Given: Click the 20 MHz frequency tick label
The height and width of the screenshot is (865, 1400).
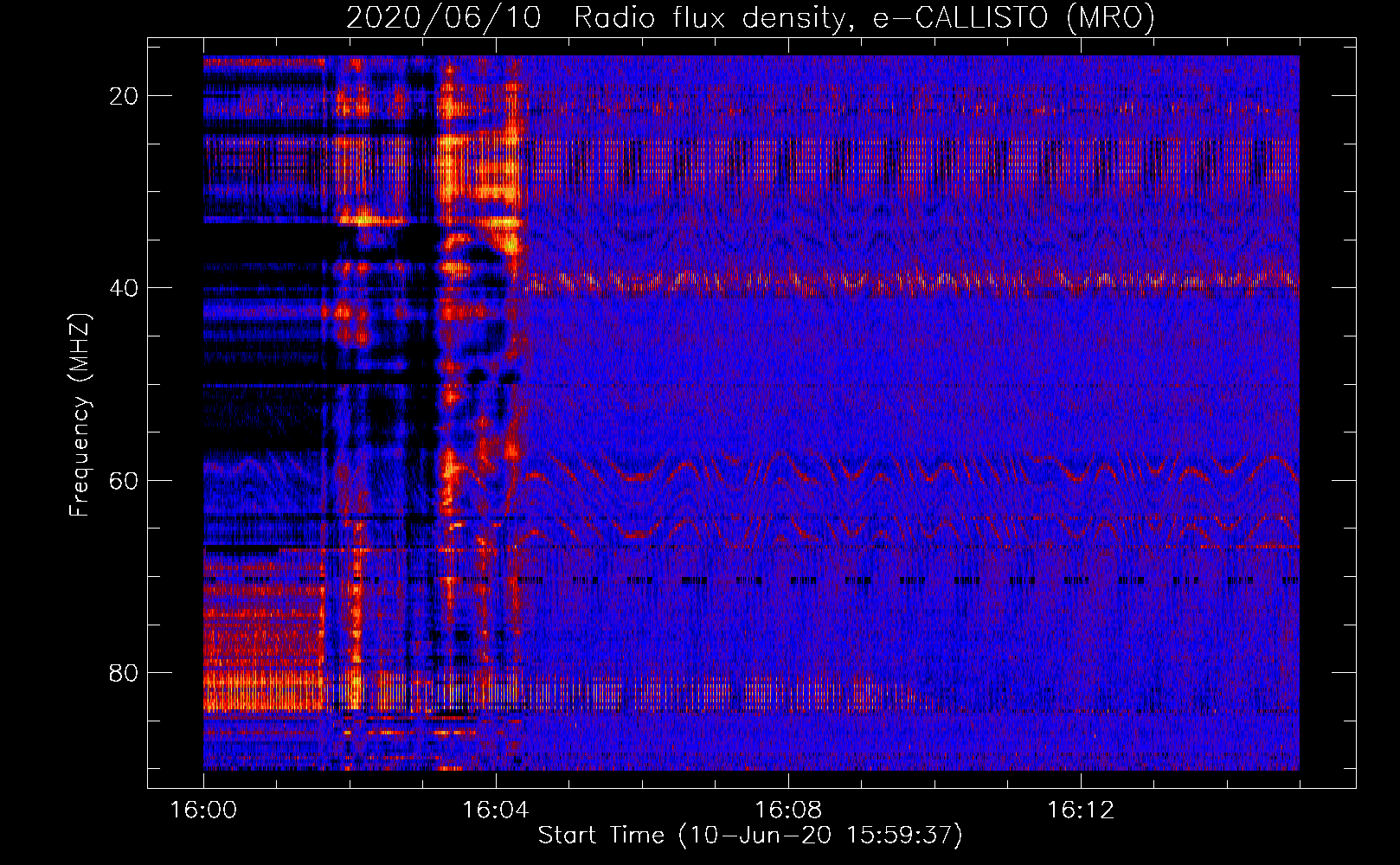Looking at the screenshot, I should [124, 96].
